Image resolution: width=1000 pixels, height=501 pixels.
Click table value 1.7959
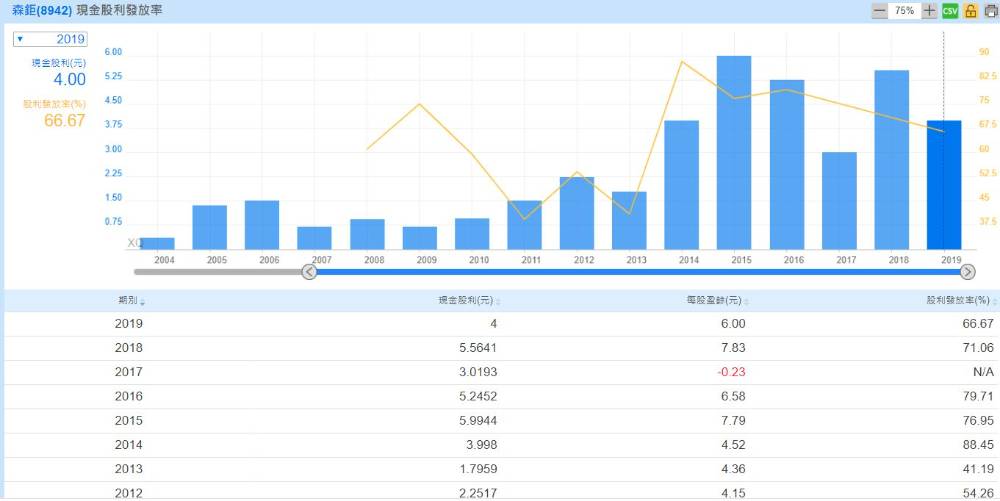click(x=476, y=469)
